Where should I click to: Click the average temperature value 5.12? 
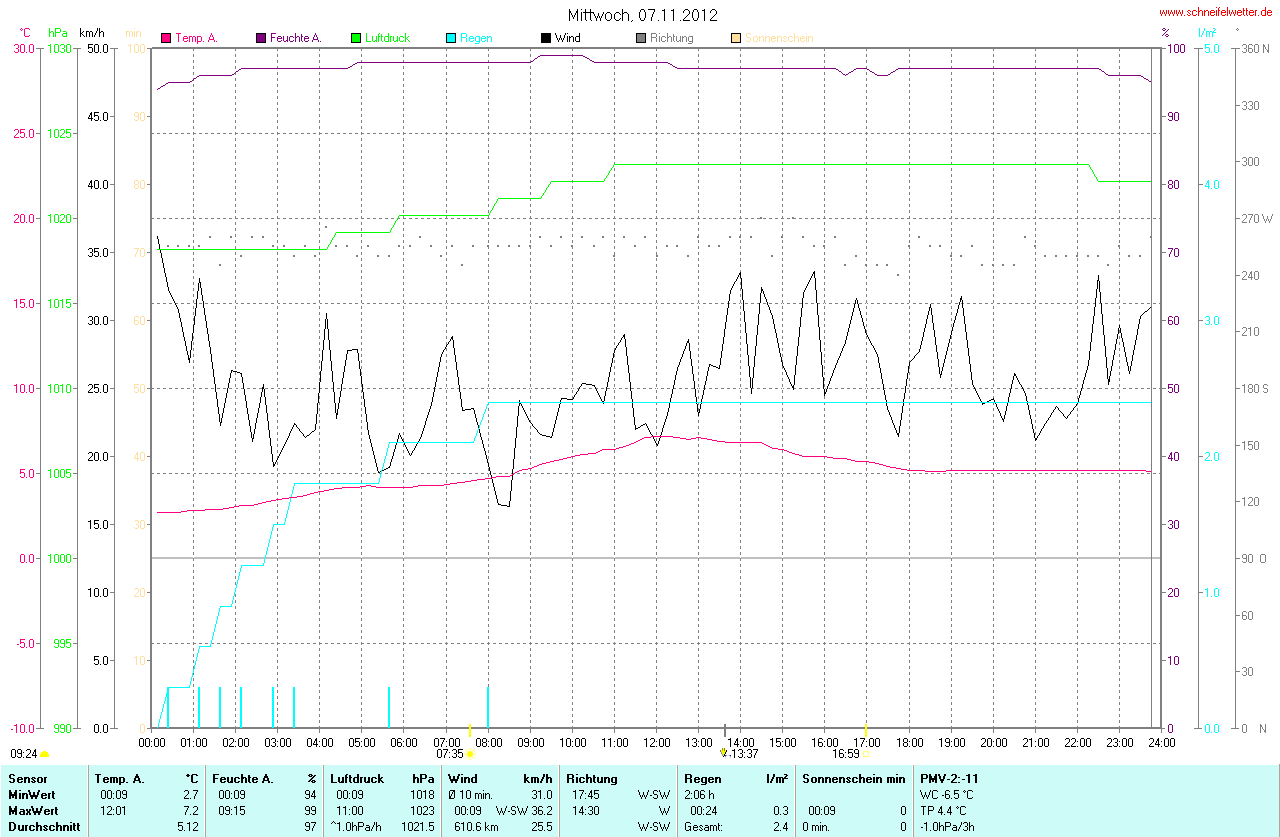pos(188,827)
